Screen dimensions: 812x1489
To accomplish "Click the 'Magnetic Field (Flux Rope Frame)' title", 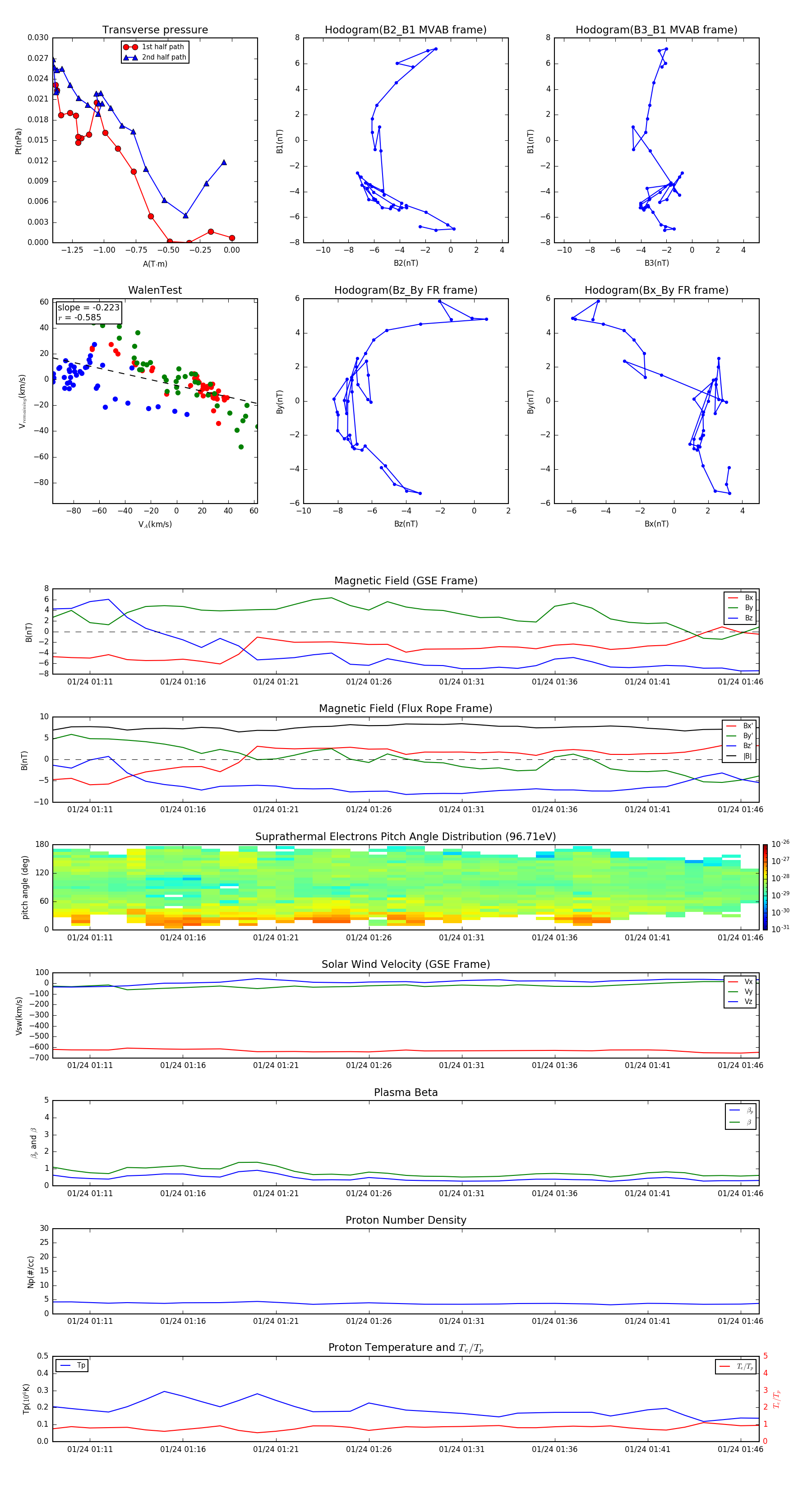I will coord(406,709).
